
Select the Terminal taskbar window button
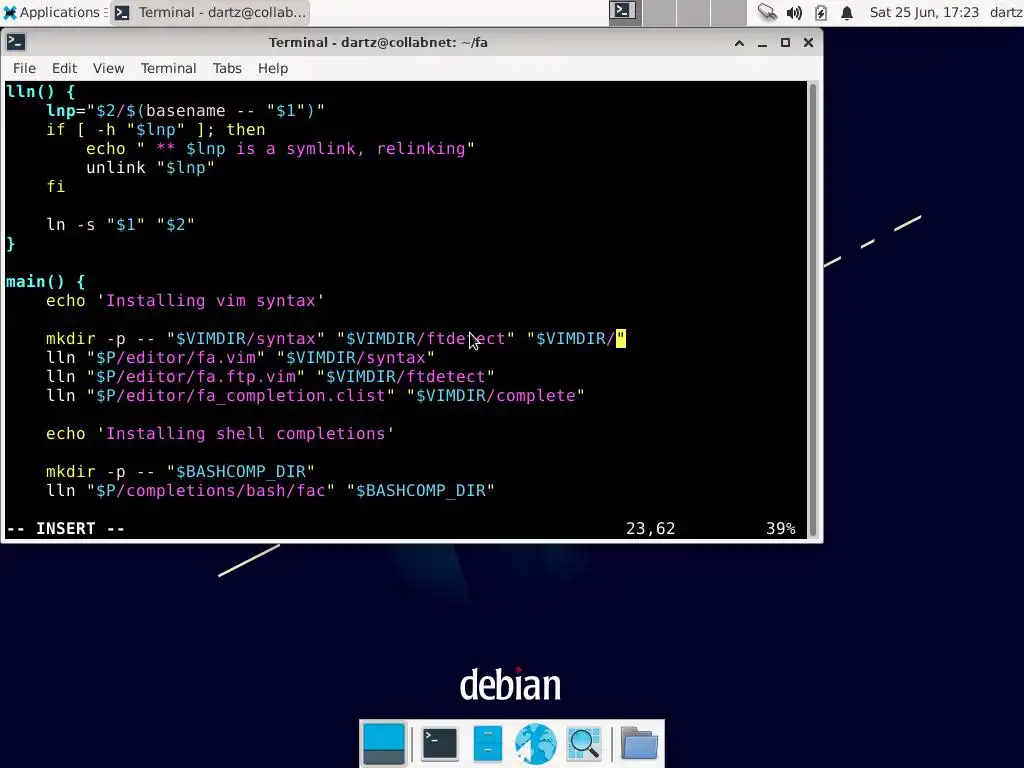coord(210,12)
